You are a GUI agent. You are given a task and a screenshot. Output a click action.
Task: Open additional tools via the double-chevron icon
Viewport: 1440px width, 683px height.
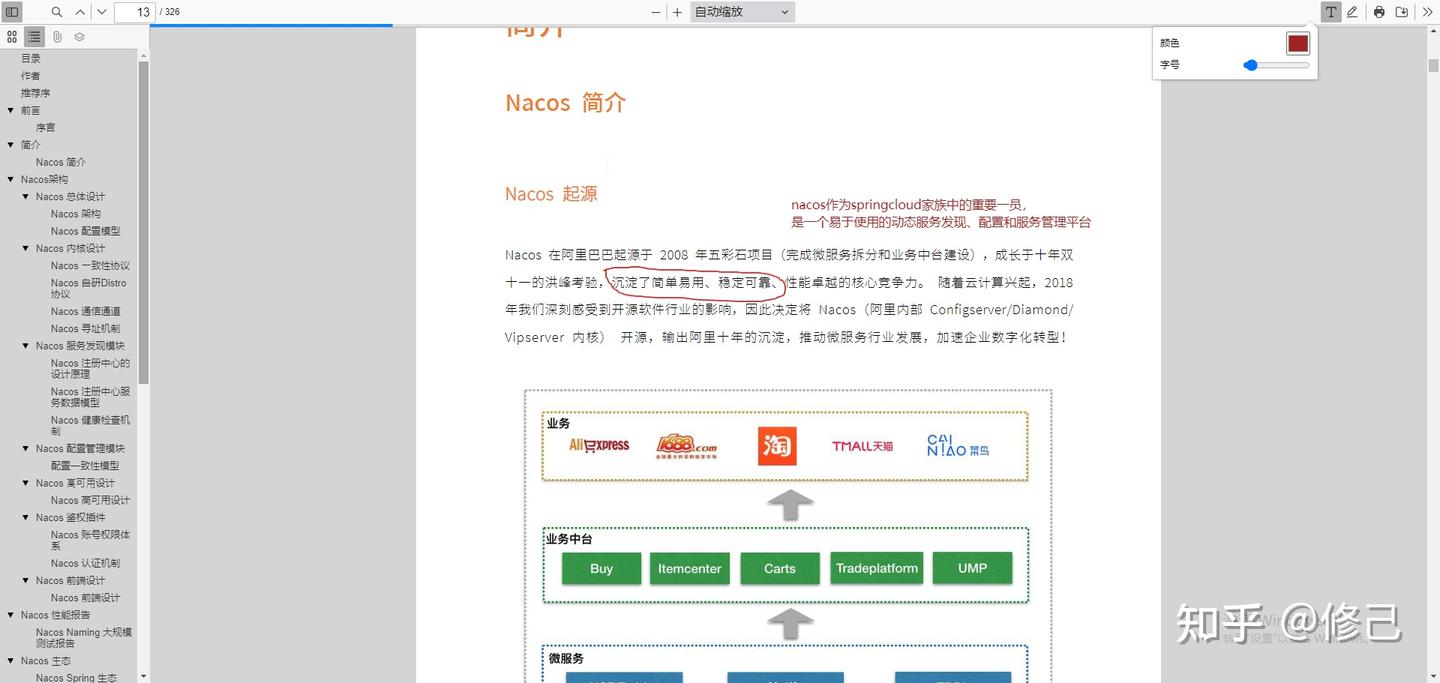pyautogui.click(x=1427, y=11)
